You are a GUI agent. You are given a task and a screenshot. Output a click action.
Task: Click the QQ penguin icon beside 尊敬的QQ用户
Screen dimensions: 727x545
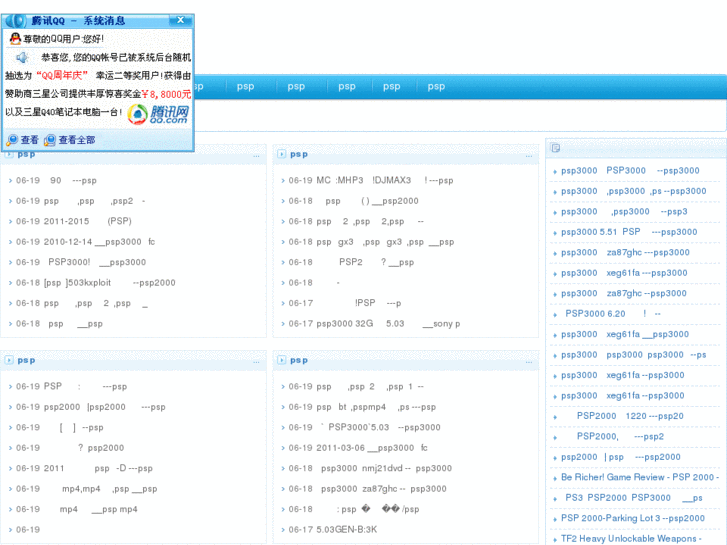pos(15,38)
